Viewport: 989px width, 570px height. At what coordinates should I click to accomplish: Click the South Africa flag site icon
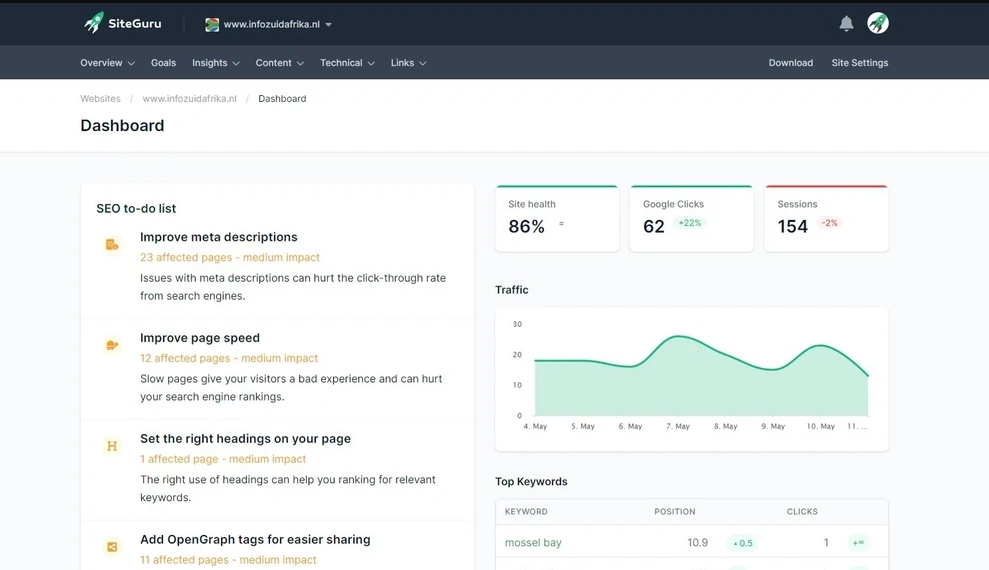pyautogui.click(x=212, y=24)
